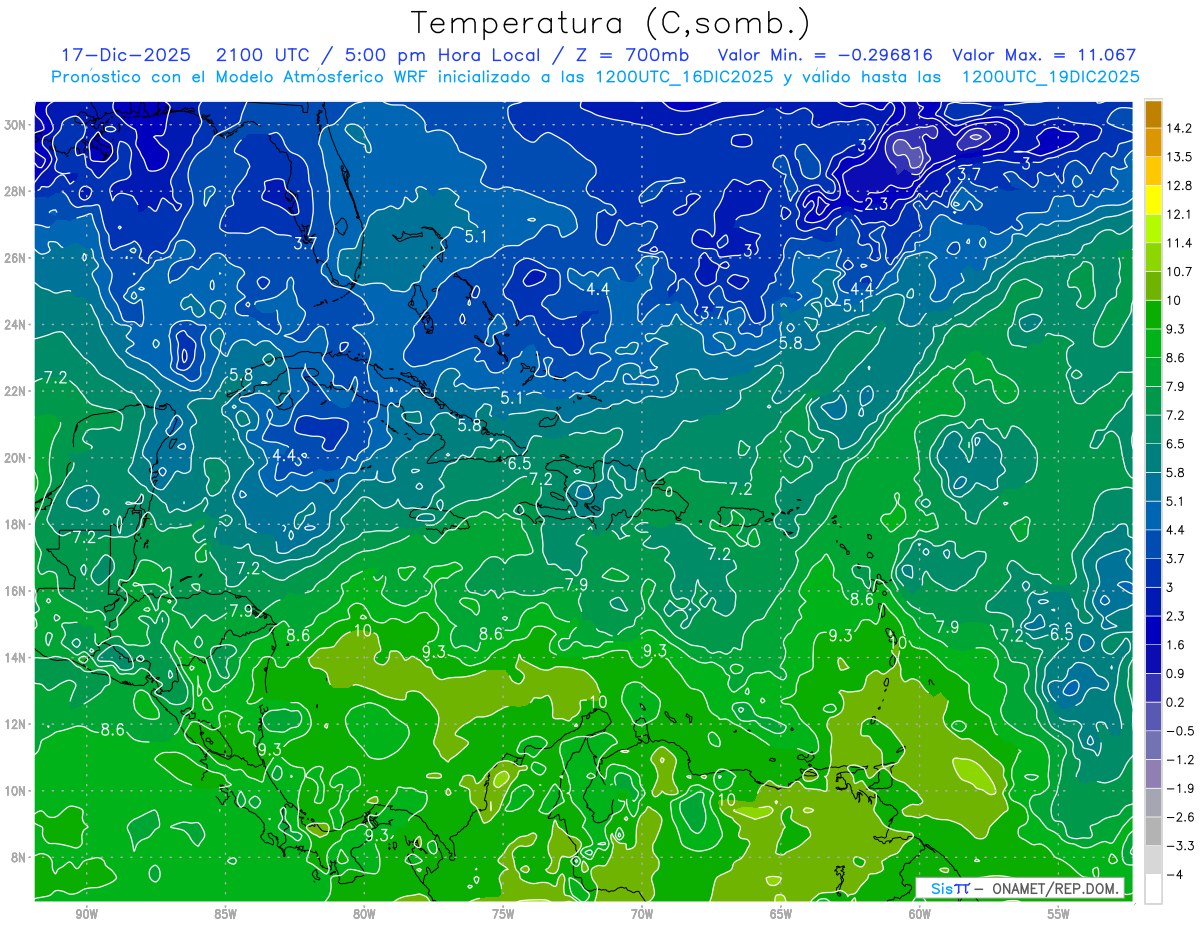The height and width of the screenshot is (927, 1200).
Task: Click the "22N" latitude axis label
Action: [15, 391]
